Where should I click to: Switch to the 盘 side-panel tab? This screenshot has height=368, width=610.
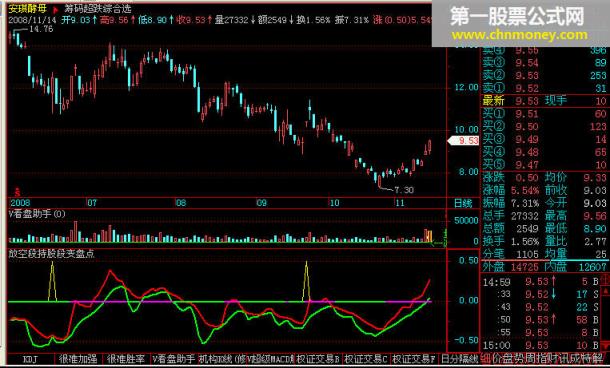coord(509,359)
